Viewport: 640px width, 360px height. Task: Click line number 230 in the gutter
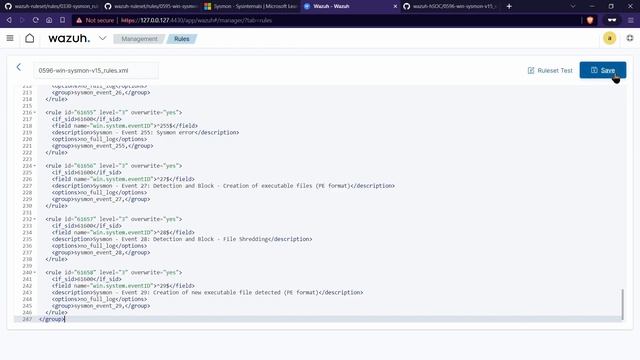point(27,206)
